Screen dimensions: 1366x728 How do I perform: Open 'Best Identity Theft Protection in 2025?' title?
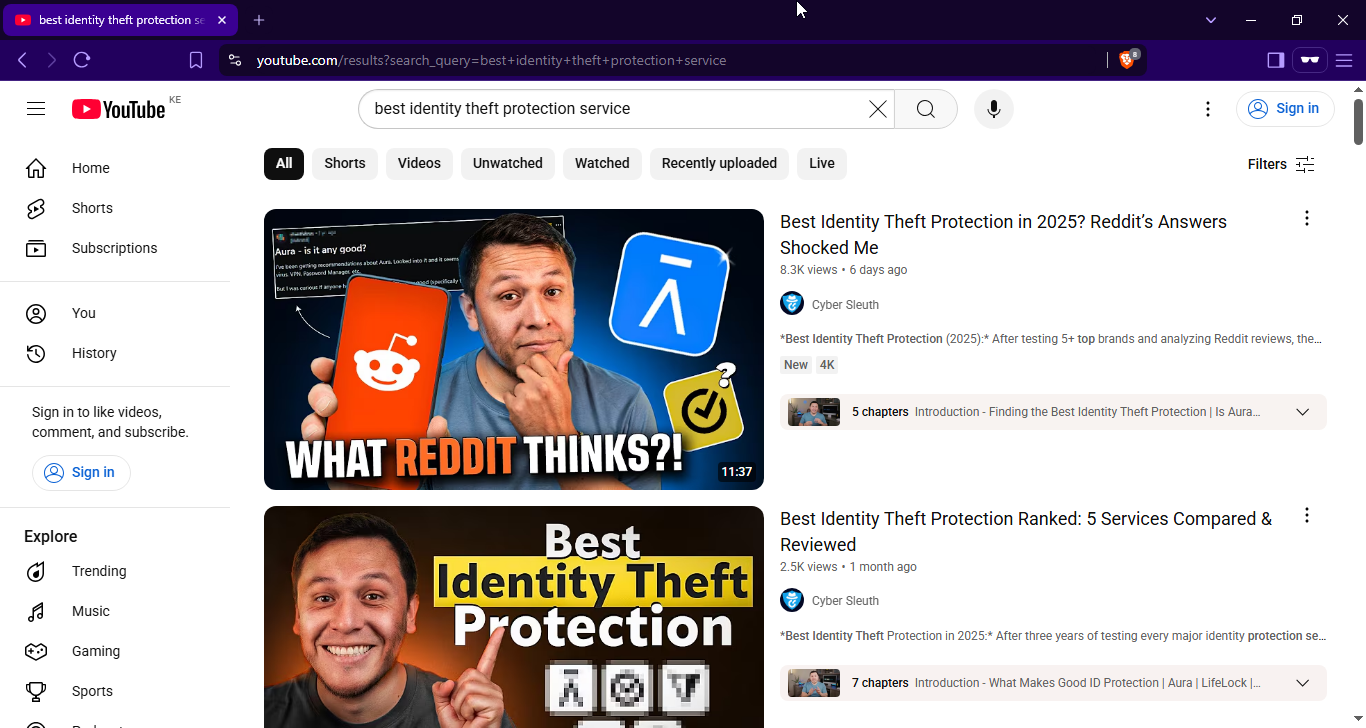(x=1003, y=235)
